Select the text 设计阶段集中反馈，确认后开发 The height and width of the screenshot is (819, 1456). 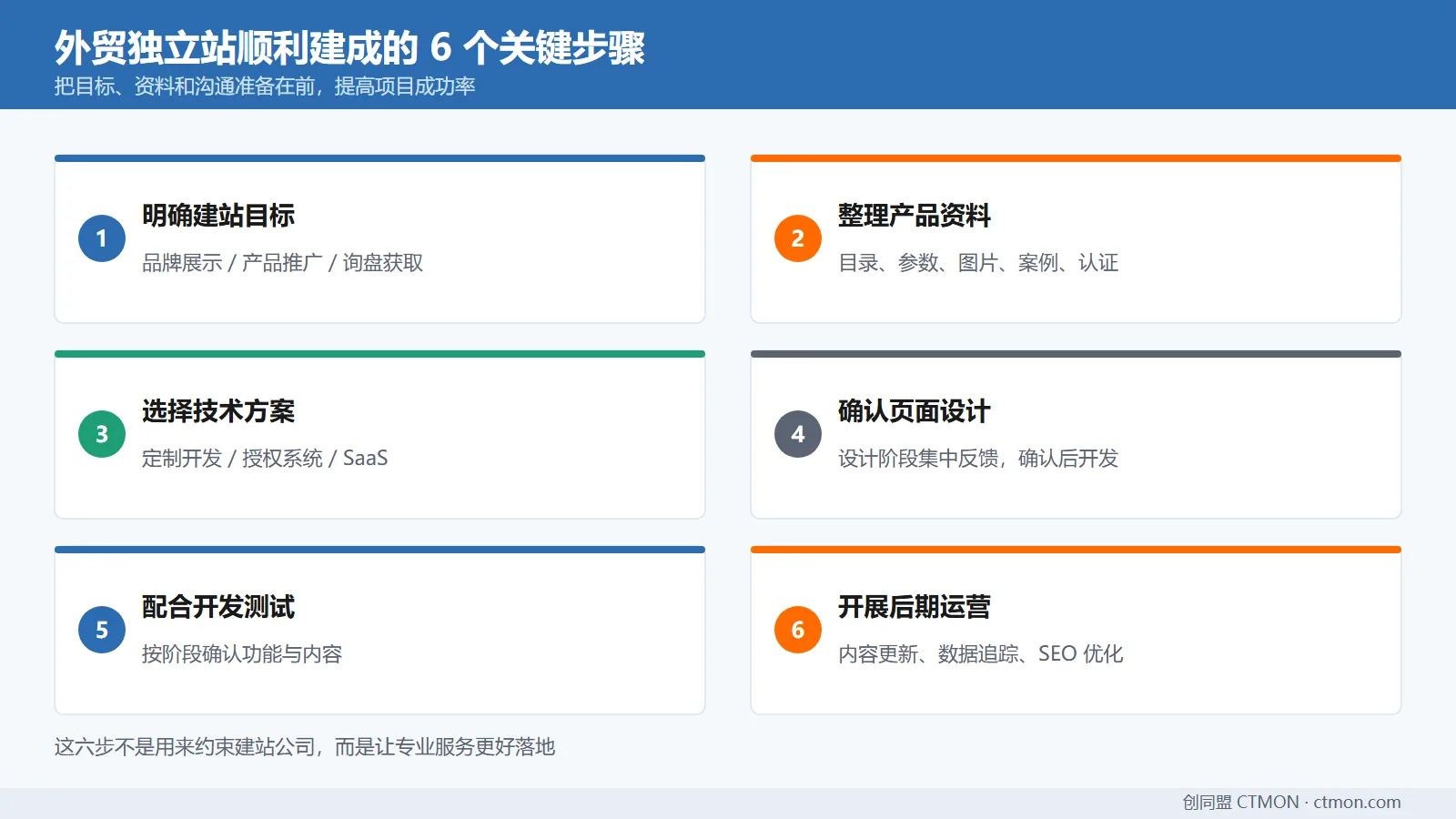click(978, 459)
